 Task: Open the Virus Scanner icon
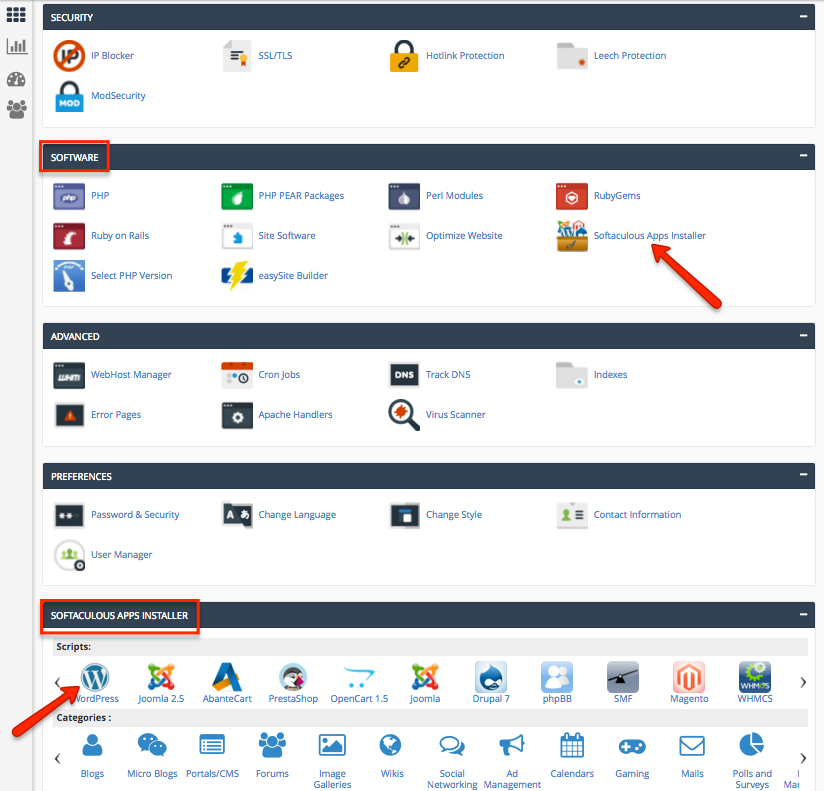[x=404, y=415]
